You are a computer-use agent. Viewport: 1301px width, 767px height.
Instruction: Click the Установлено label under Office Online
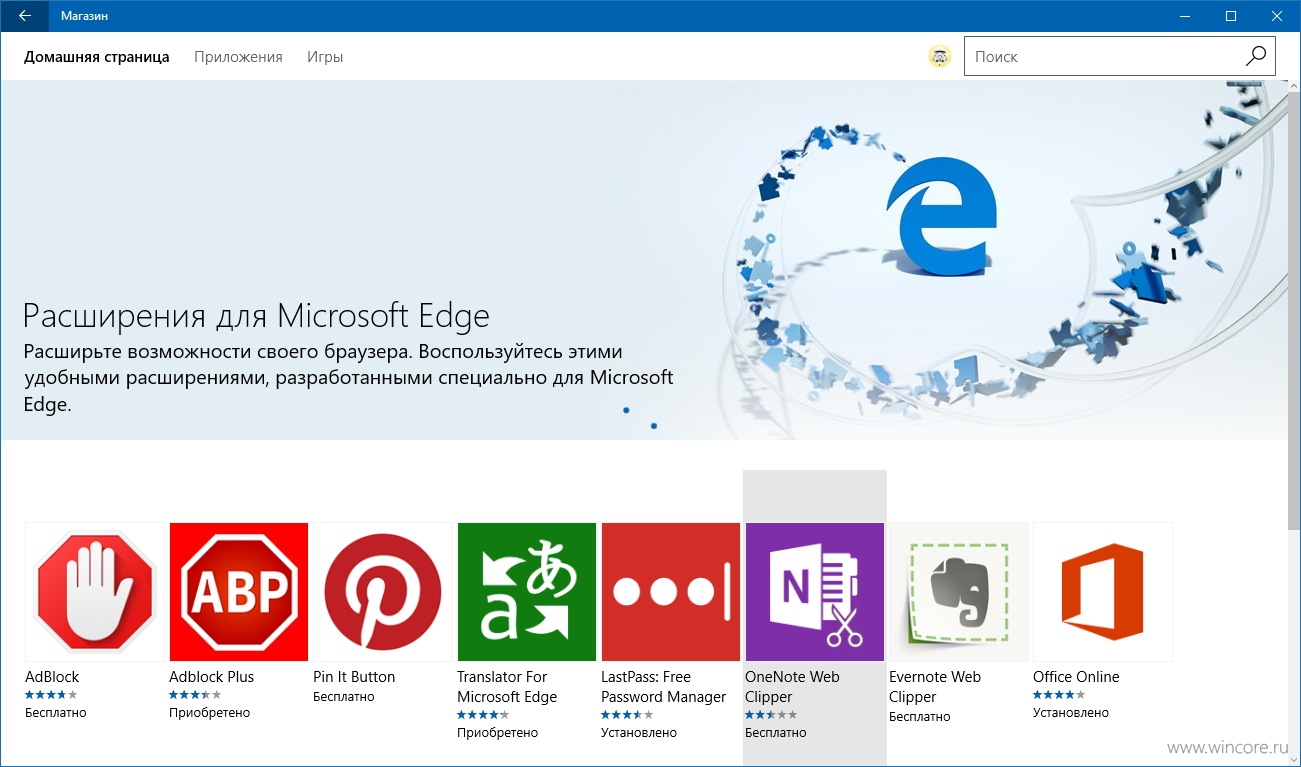(x=1071, y=713)
